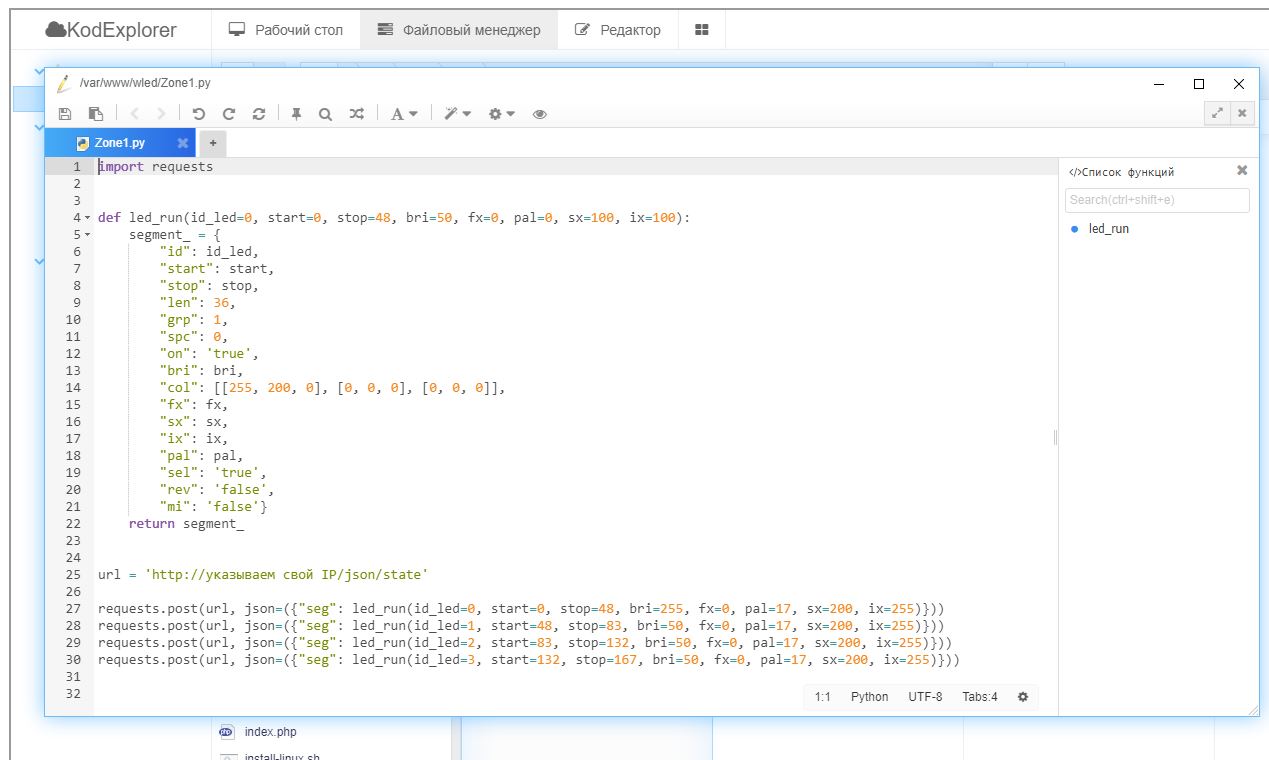Image resolution: width=1269 pixels, height=760 pixels.
Task: Add a new editor tab
Action: coord(212,143)
